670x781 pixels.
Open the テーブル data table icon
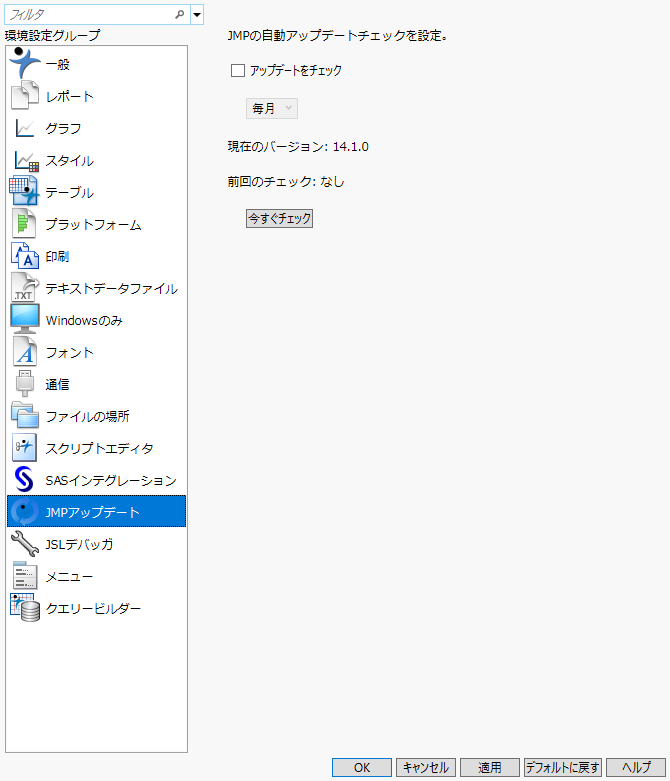[x=24, y=191]
